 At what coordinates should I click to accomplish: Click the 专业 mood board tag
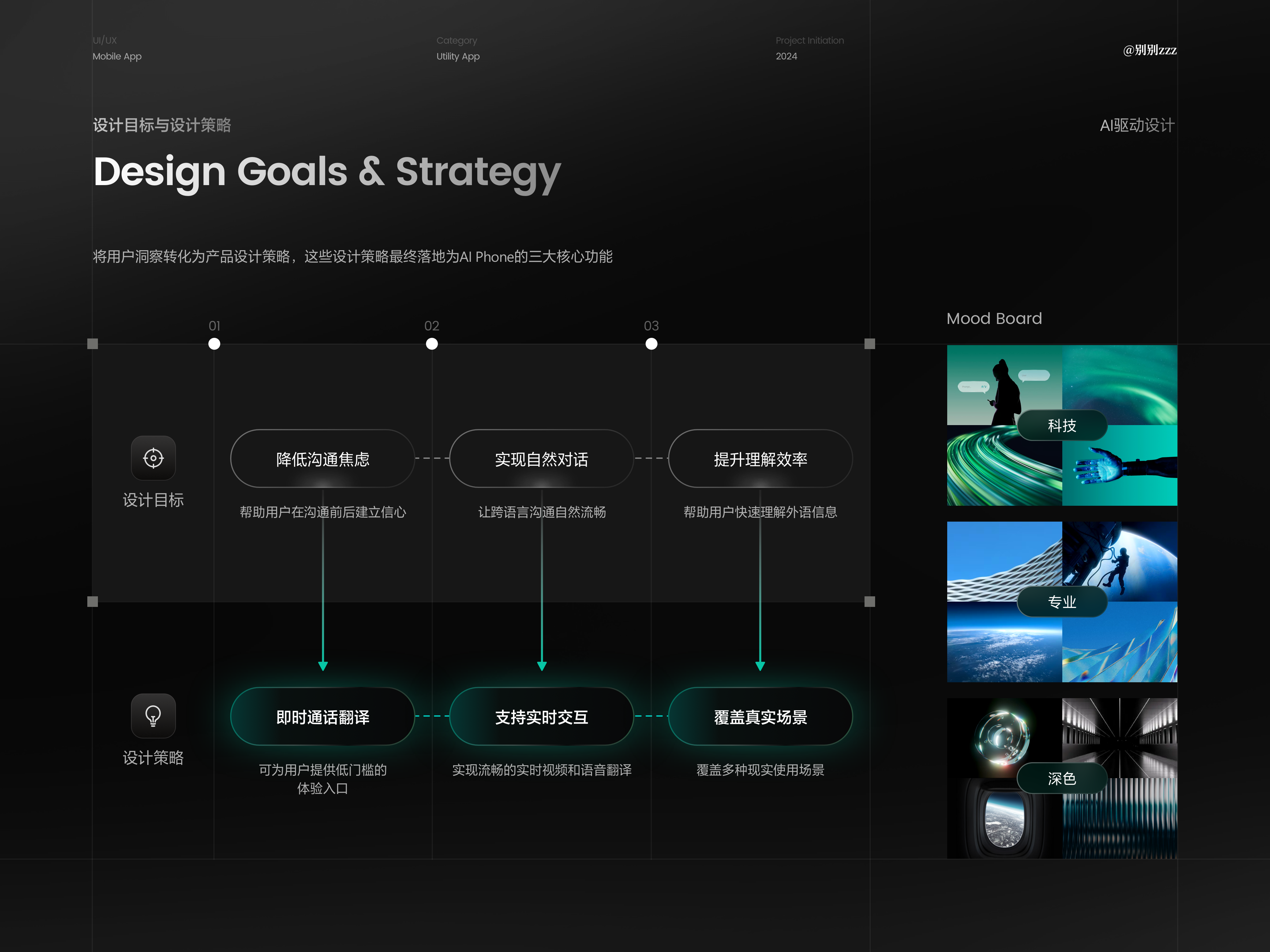tap(1062, 601)
